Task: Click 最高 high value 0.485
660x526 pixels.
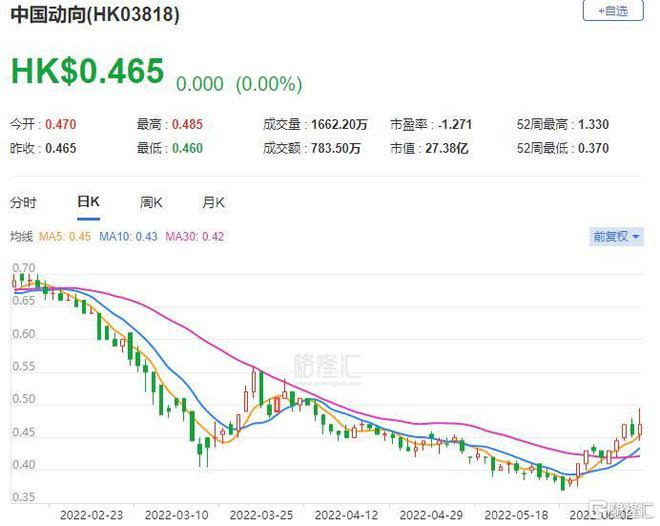Action: (188, 125)
